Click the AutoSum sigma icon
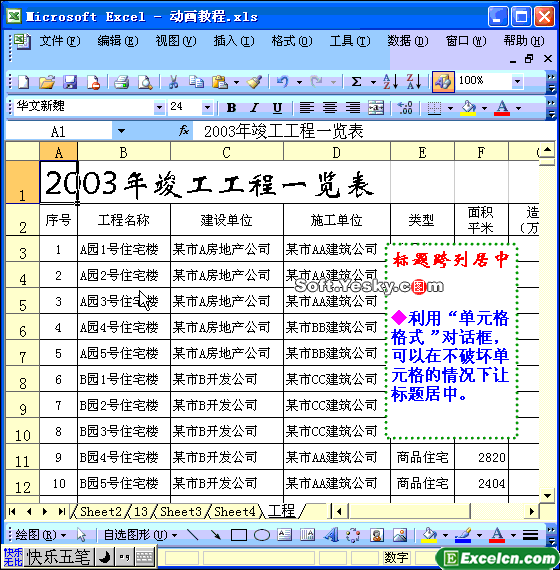Viewport: 560px width, 570px height. tap(357, 82)
